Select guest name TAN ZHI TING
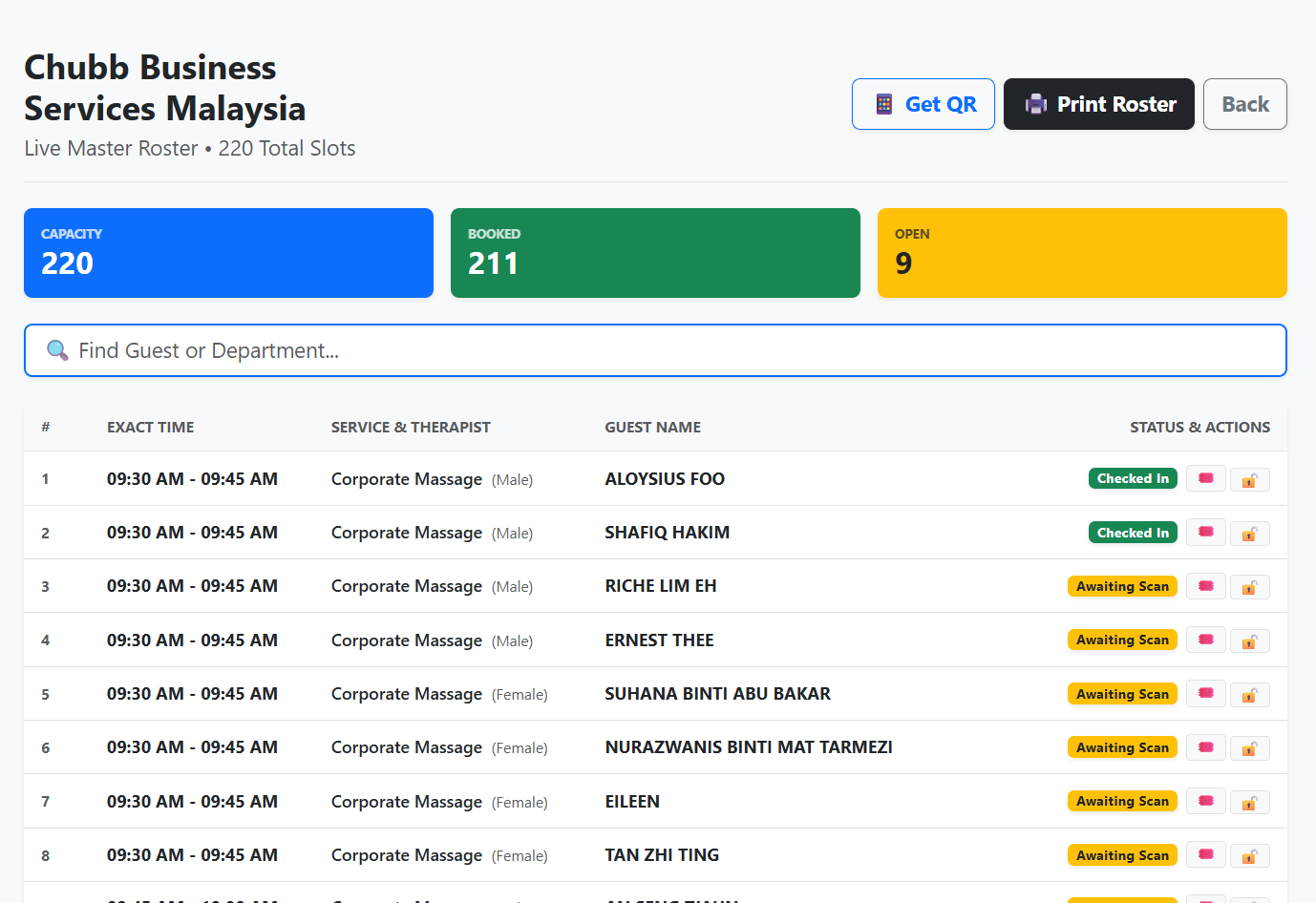 click(662, 855)
